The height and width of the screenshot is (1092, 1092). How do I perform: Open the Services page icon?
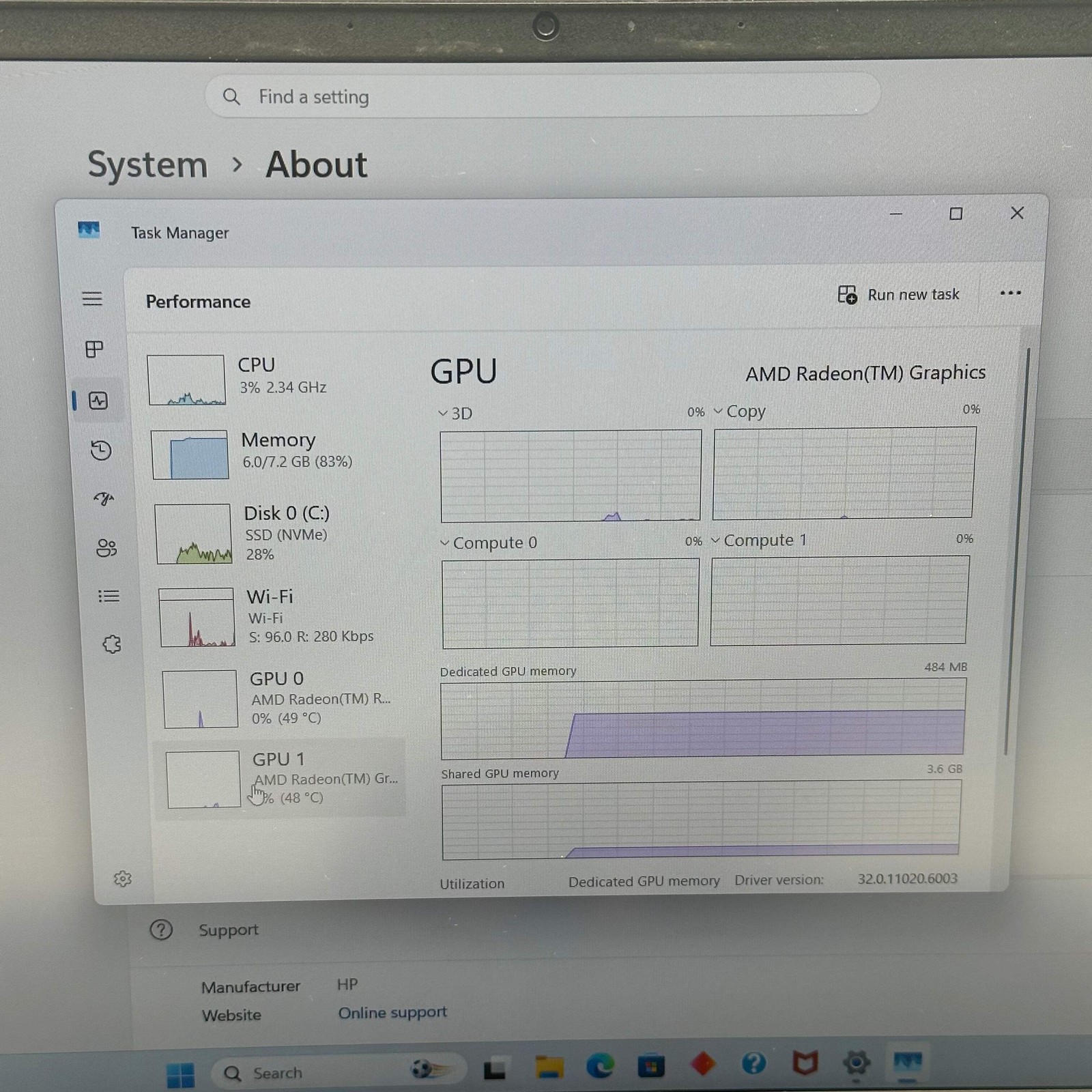click(x=112, y=644)
